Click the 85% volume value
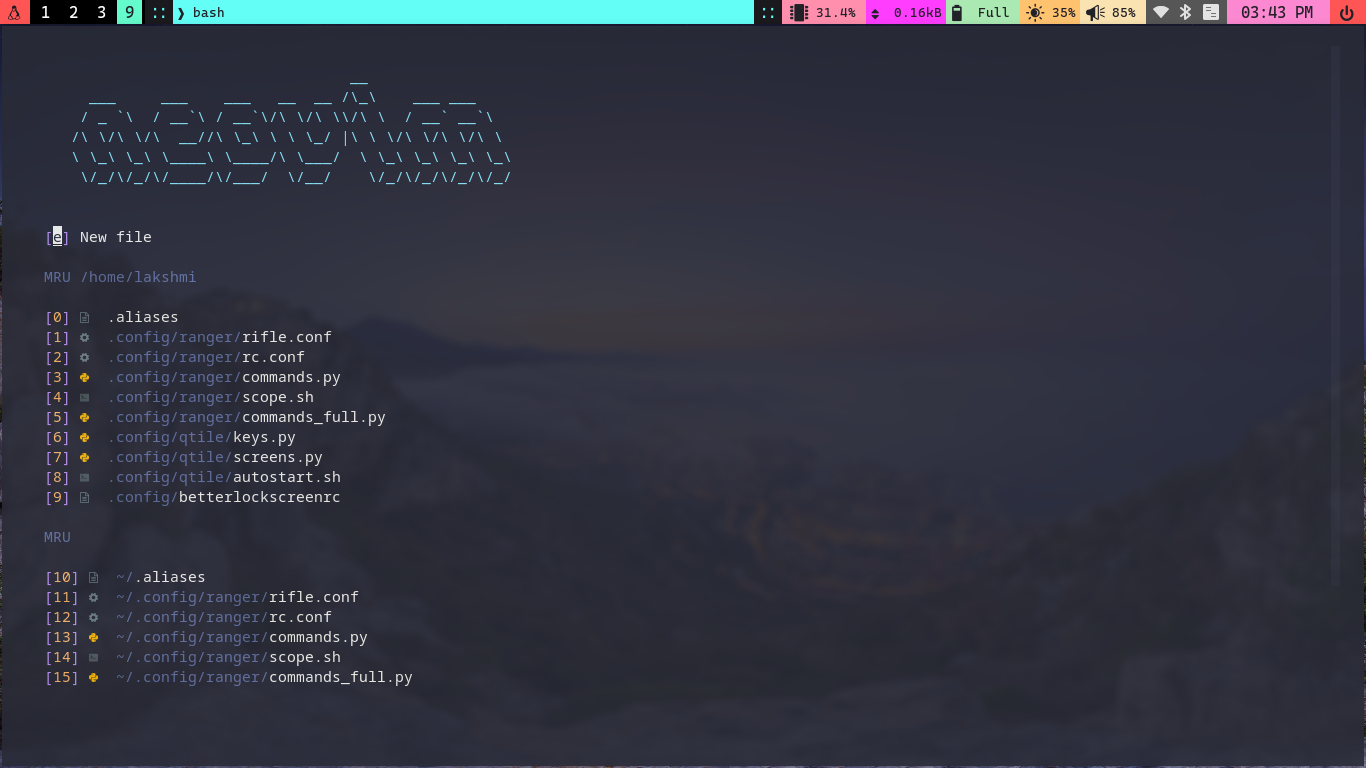 1124,12
